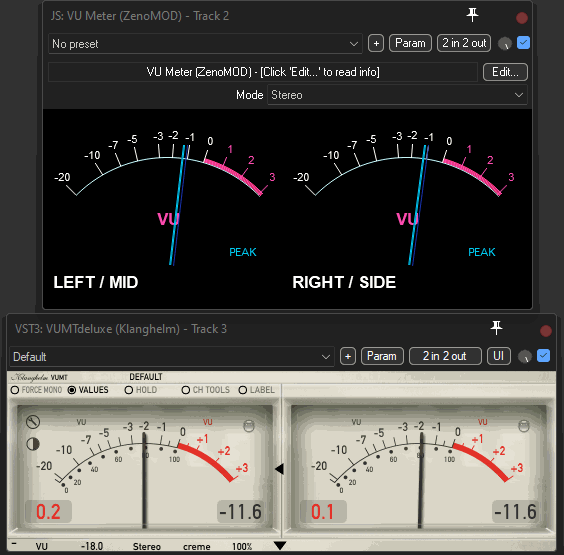Viewport: 564px width, 555px height.
Task: Click the wrench settings icon on the left meter
Action: [x=33, y=422]
